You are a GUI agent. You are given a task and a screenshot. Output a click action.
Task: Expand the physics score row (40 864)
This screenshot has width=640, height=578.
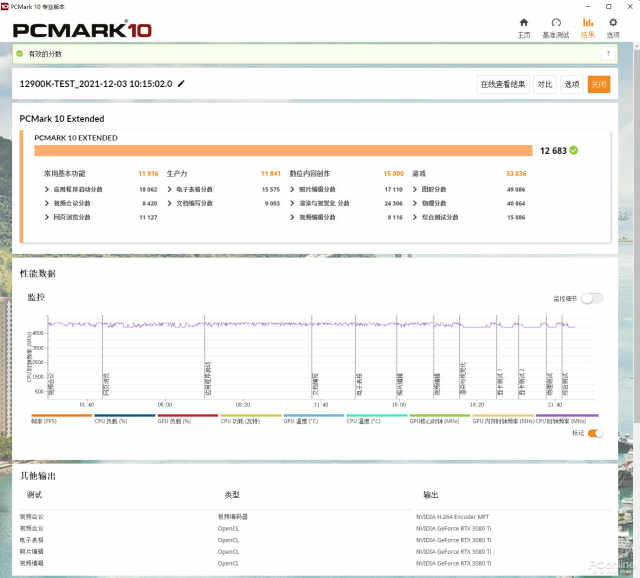(469, 203)
